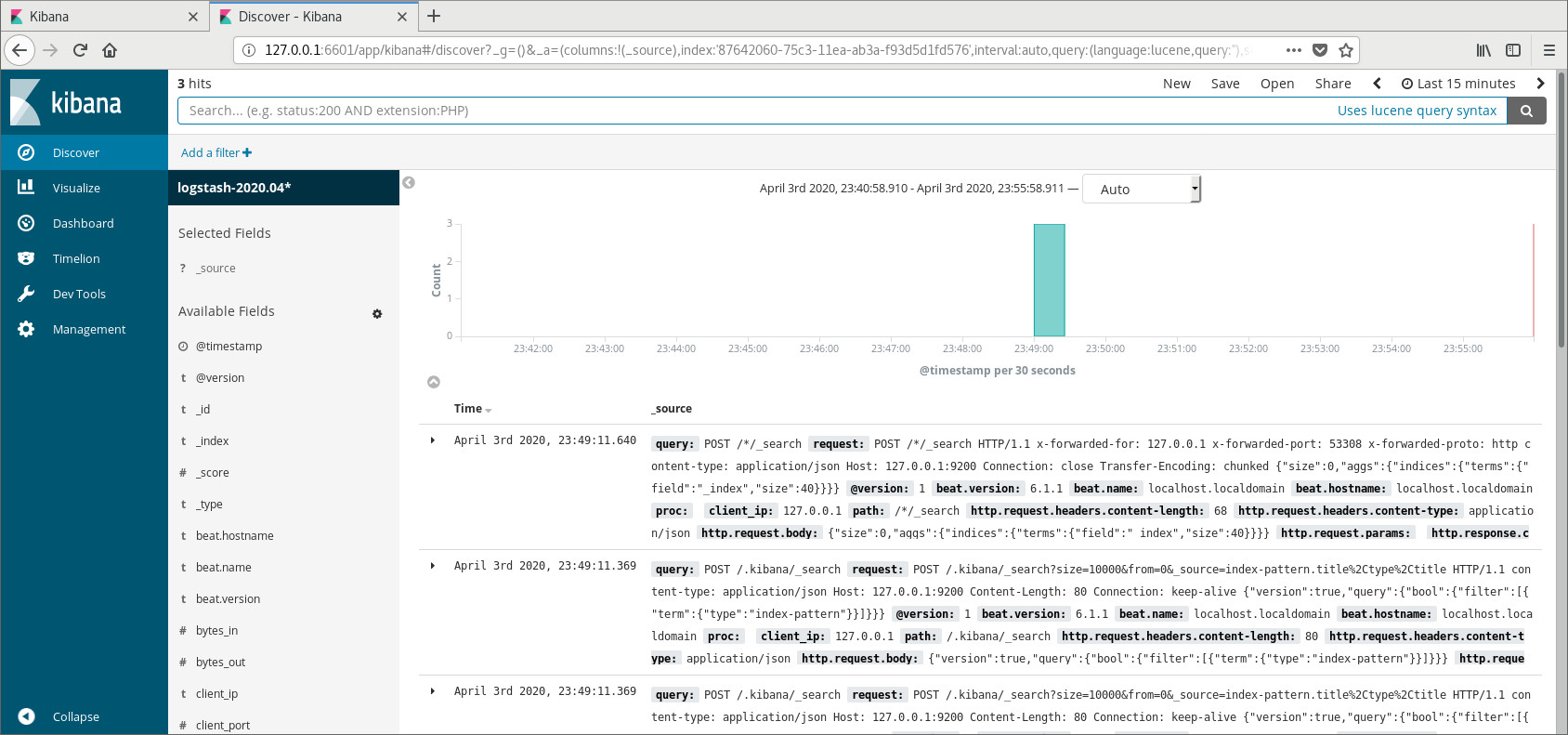Image resolution: width=1568 pixels, height=735 pixels.
Task: Click Add a filter link
Action: point(216,152)
